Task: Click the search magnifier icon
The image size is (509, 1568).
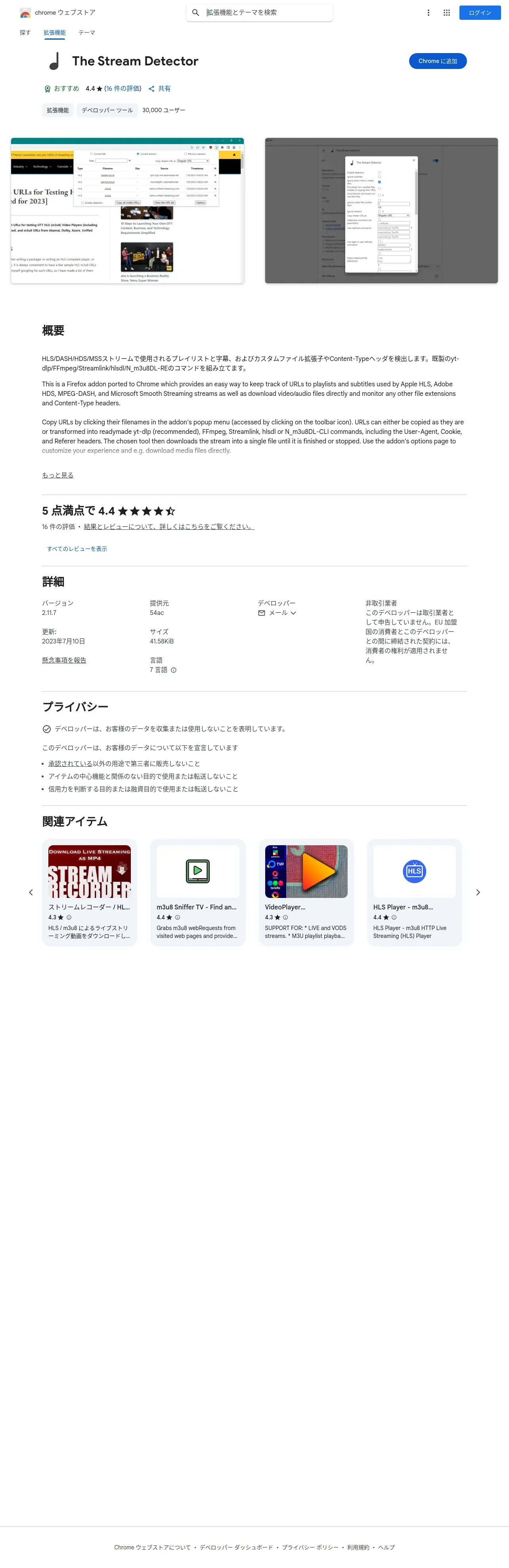Action: [x=195, y=13]
